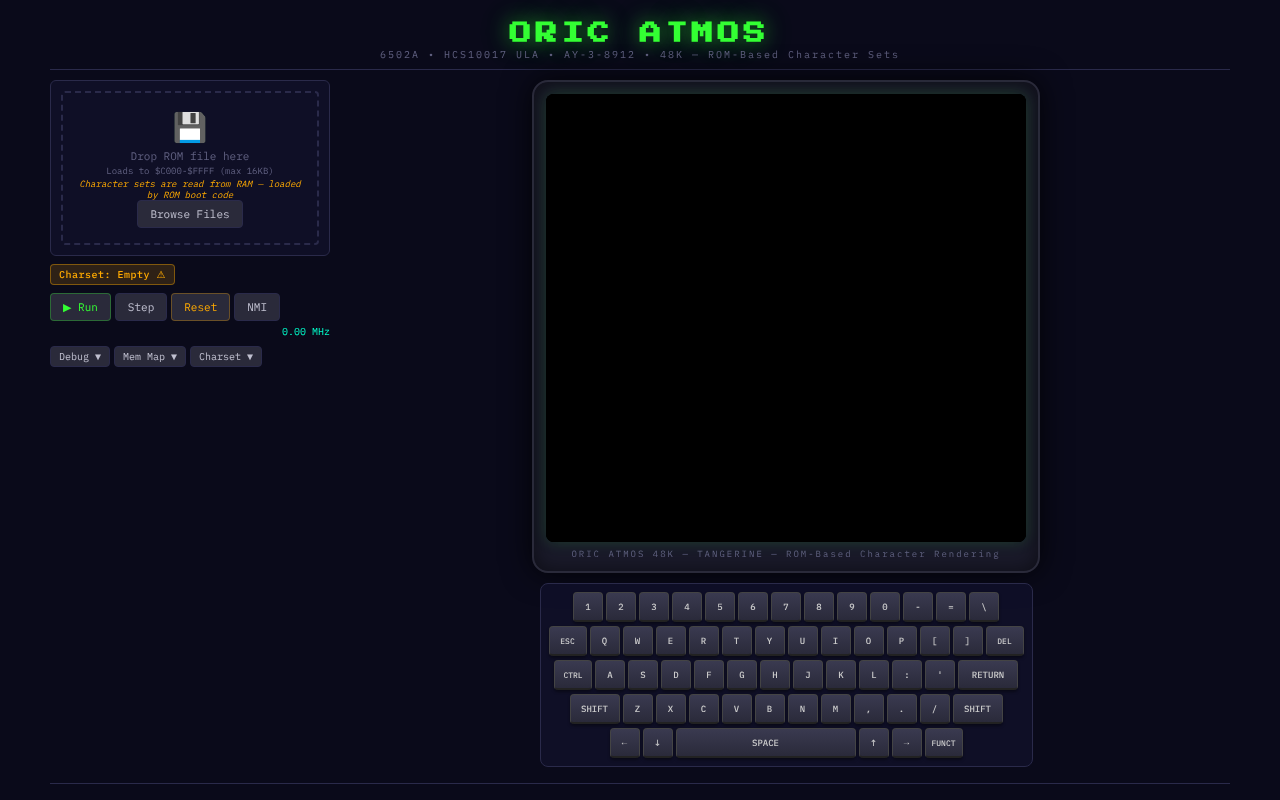Click the Charset: Empty status badge
The image size is (1280, 800).
pyautogui.click(x=112, y=274)
